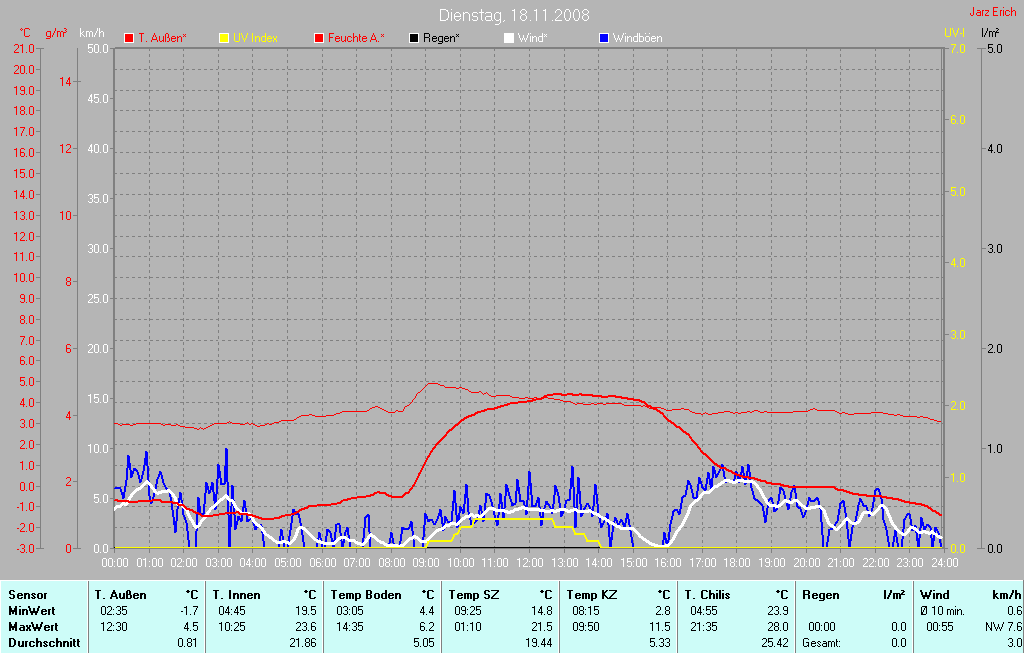The image size is (1024, 653).
Task: Click the blue Windböen legend square
Action: [603, 38]
